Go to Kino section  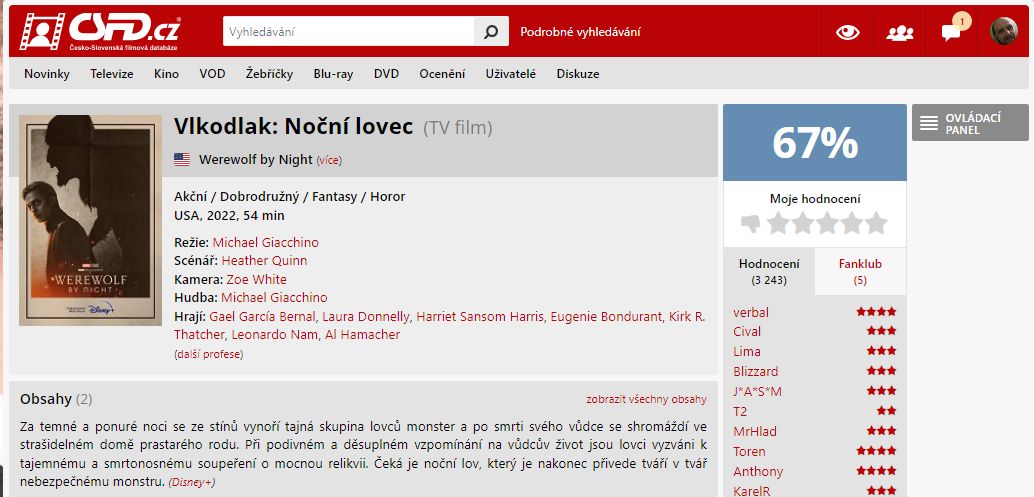tap(166, 74)
